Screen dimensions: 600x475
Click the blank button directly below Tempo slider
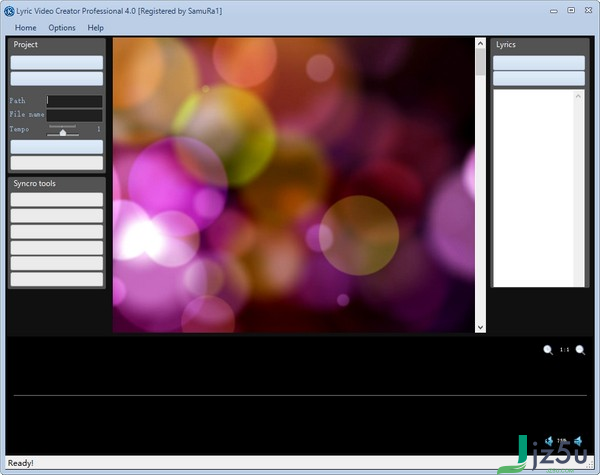(57, 147)
